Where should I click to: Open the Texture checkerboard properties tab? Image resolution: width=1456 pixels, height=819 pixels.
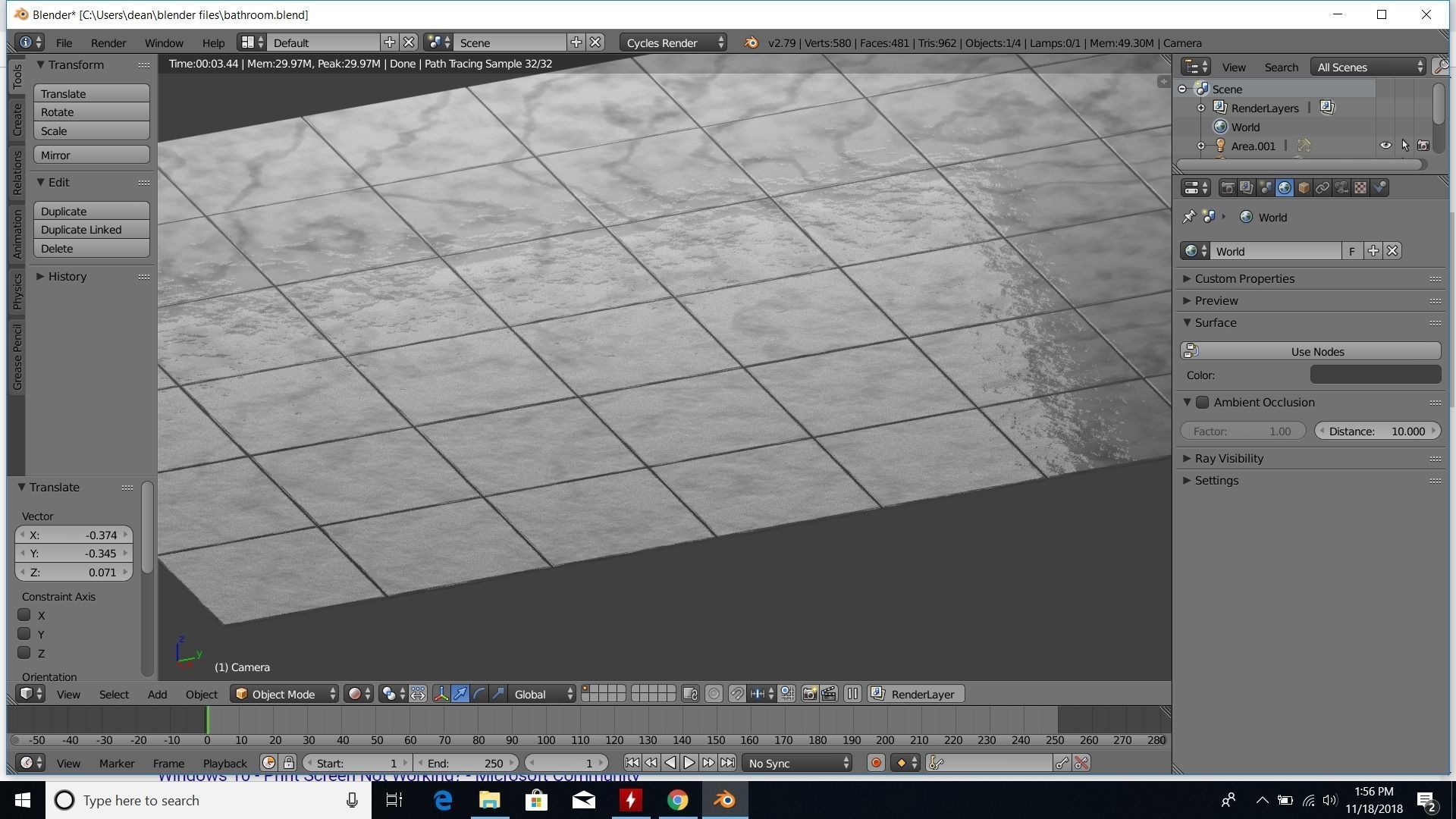[x=1360, y=188]
